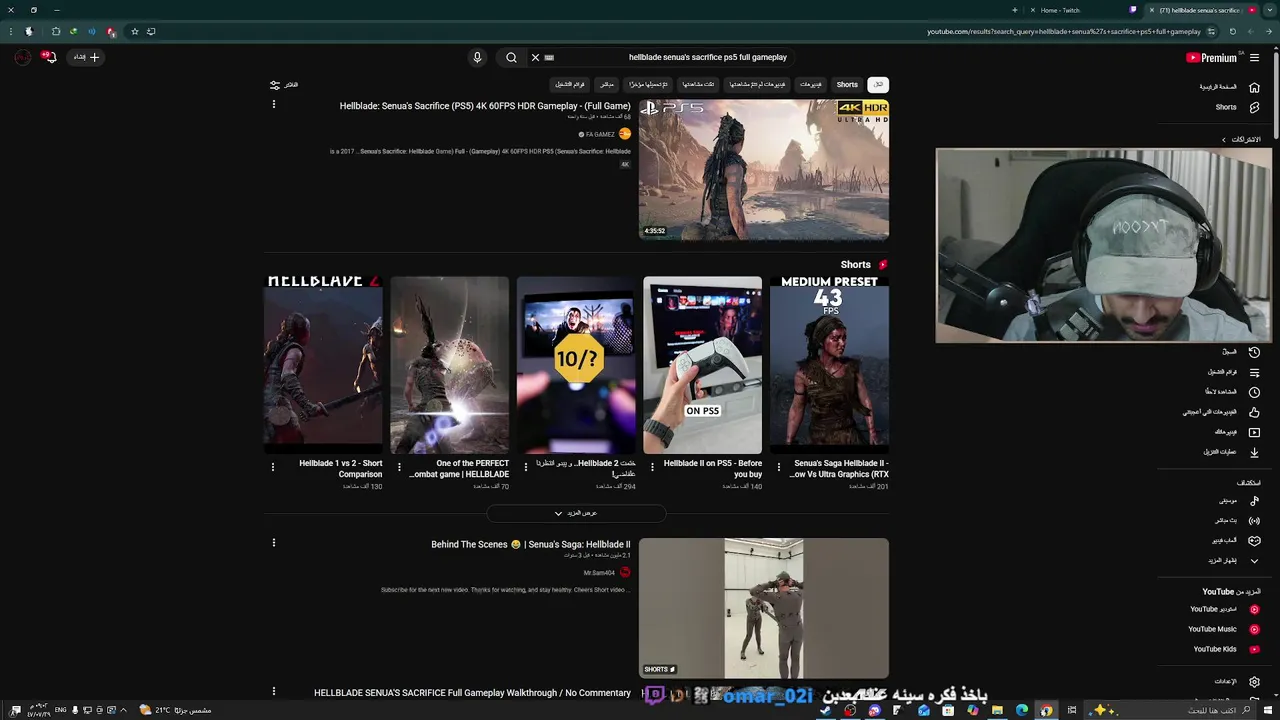Viewport: 1280px width, 720px height.
Task: Open options menu for Hellblade PS5 4K video
Action: tap(273, 104)
